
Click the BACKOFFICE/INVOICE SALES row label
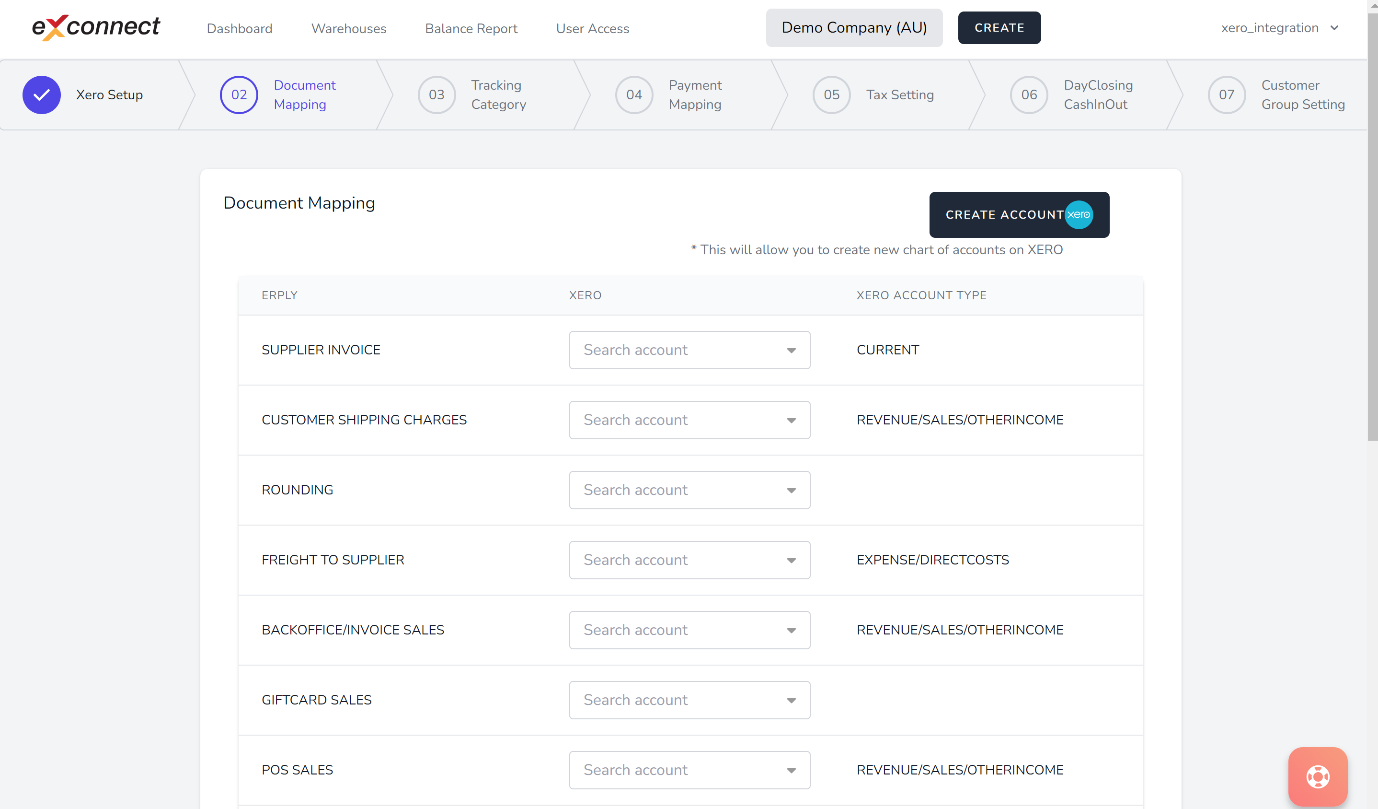tap(353, 630)
